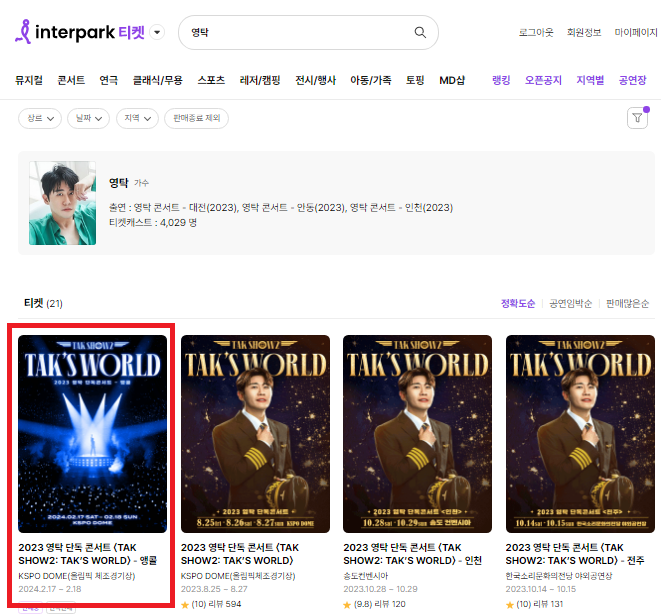Click the 티켓캐스트 : 4,029 명 text
Screen dimensions: 661x615
pyautogui.click(x=153, y=223)
